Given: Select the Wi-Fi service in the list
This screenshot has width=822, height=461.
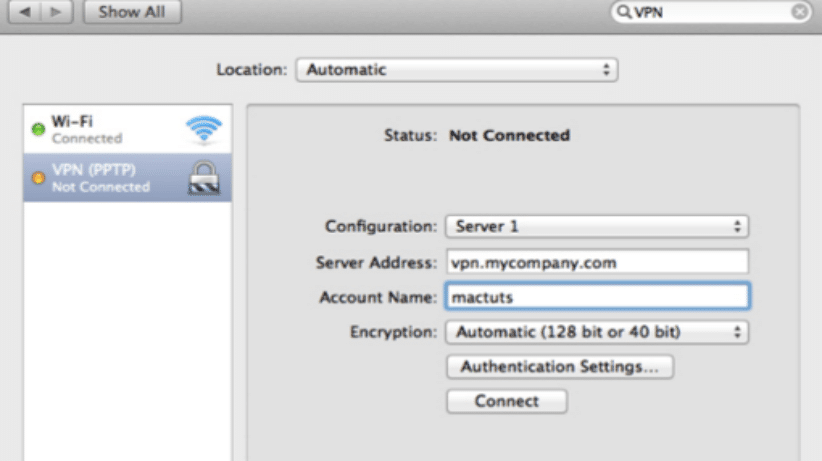Looking at the screenshot, I should (127, 129).
